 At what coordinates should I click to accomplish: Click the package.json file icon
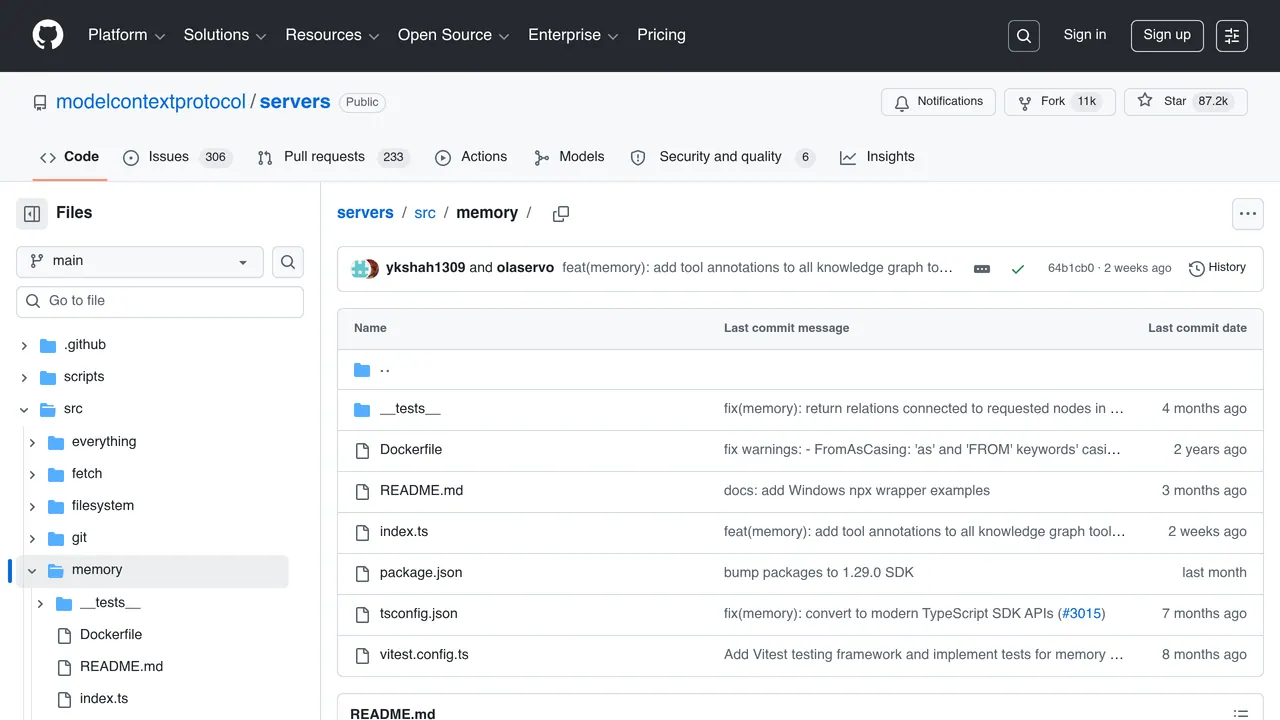coord(362,573)
